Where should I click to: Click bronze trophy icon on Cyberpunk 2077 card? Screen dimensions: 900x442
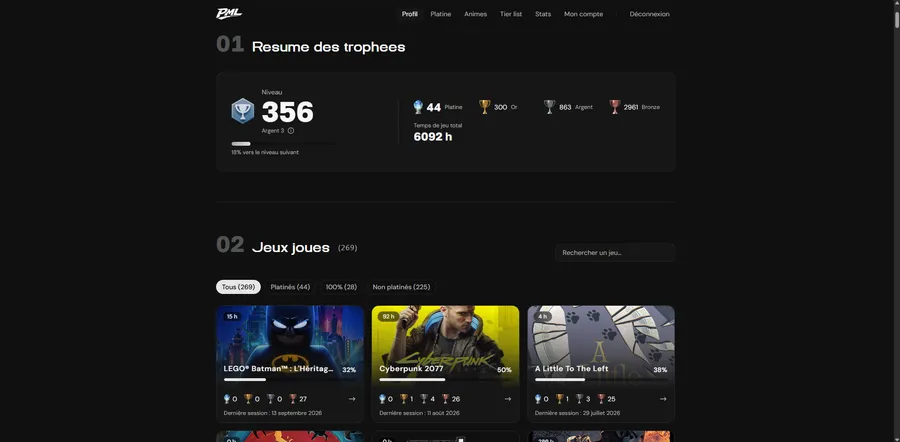446,398
